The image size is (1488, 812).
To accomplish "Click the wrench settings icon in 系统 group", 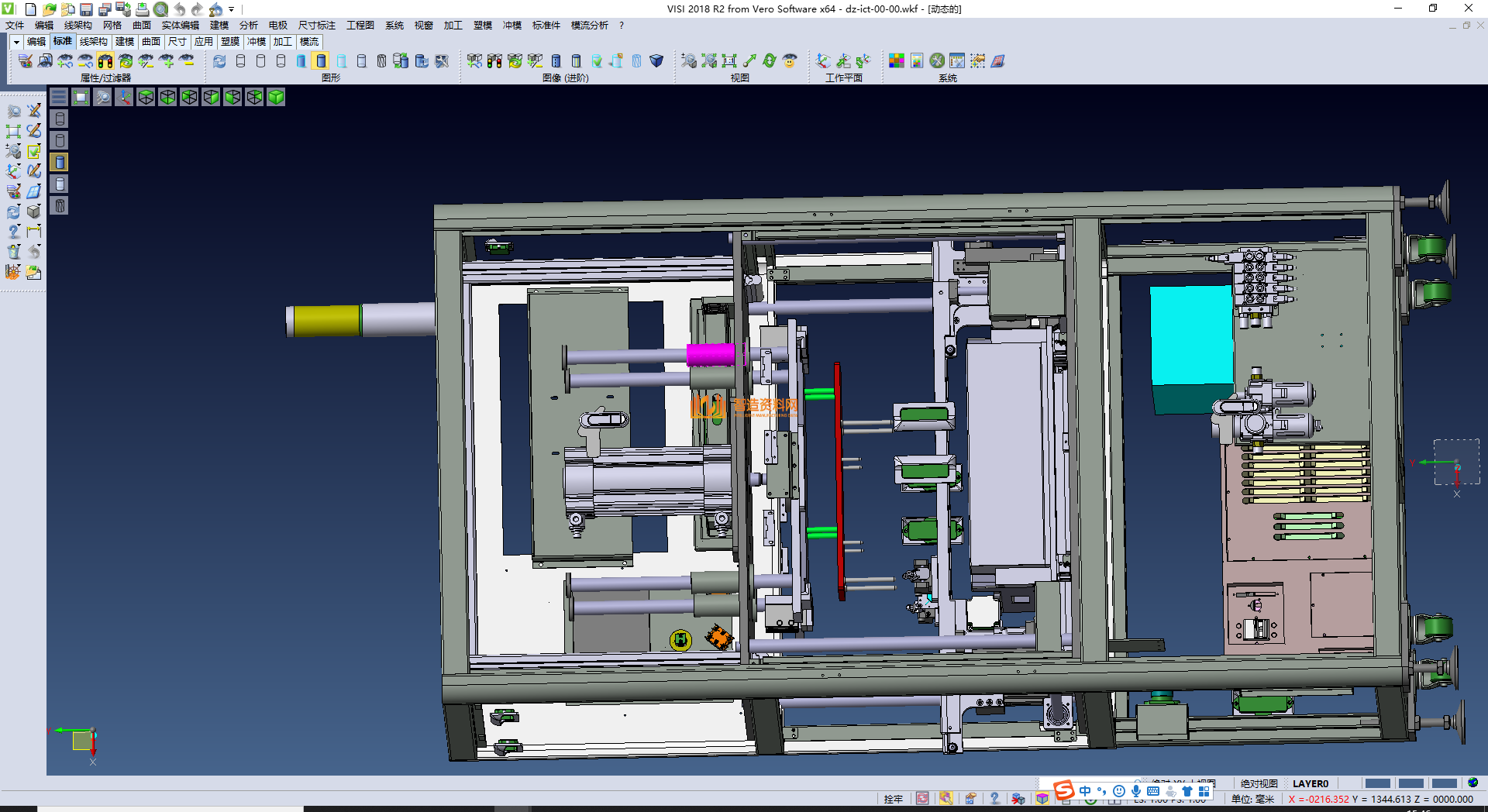I will [937, 60].
